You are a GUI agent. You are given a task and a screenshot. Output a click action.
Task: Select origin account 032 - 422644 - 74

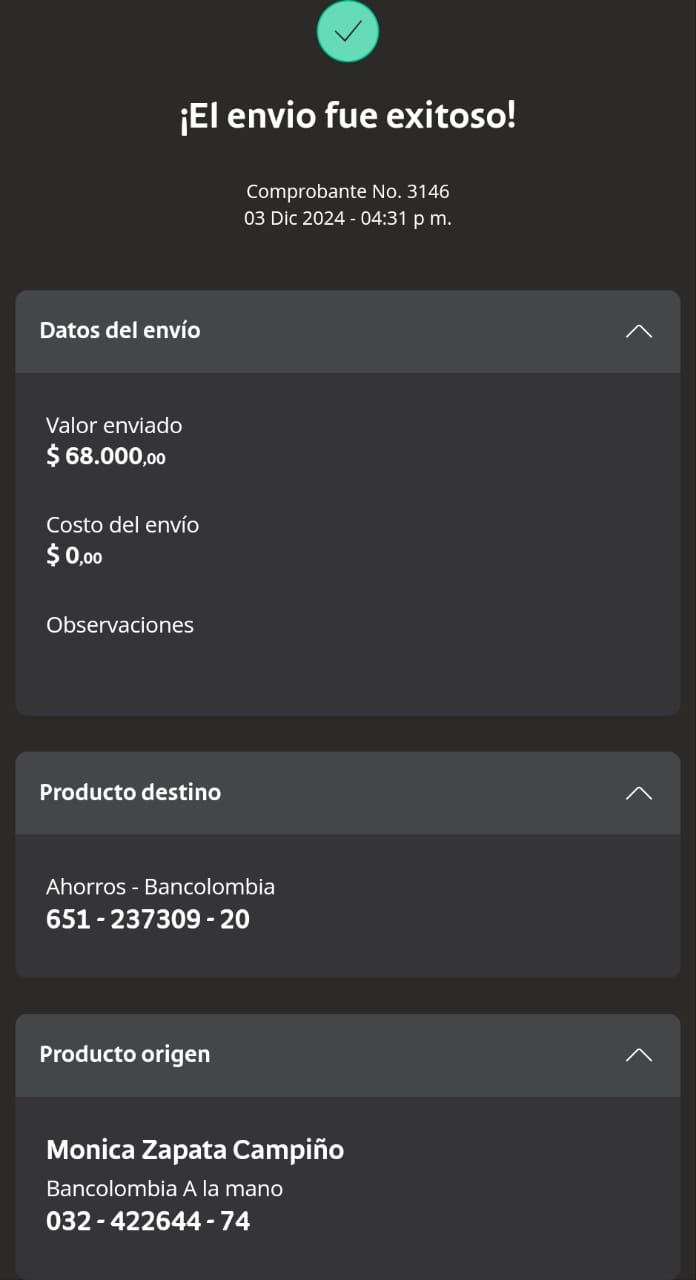coord(148,1221)
